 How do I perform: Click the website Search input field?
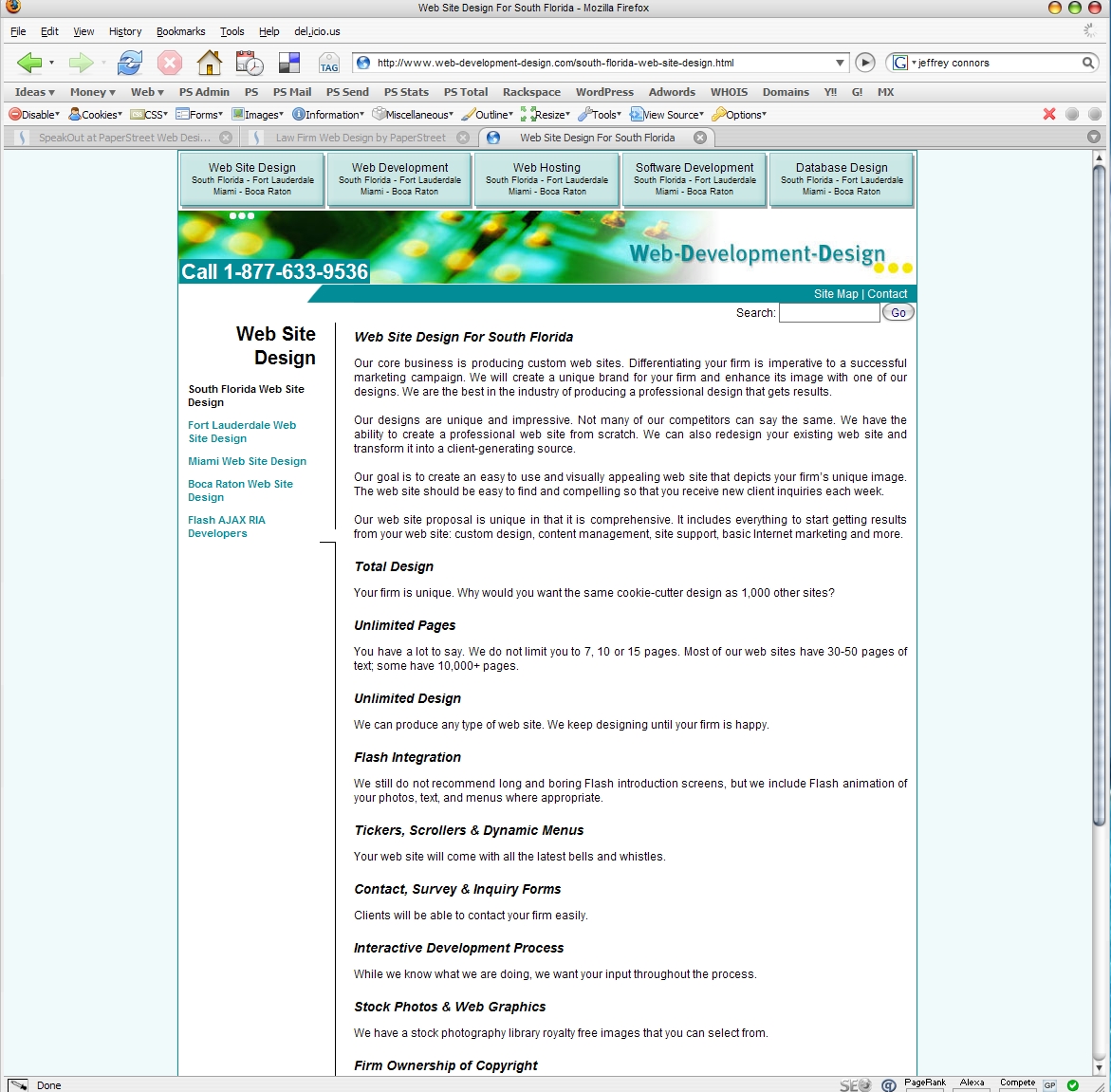[x=829, y=312]
